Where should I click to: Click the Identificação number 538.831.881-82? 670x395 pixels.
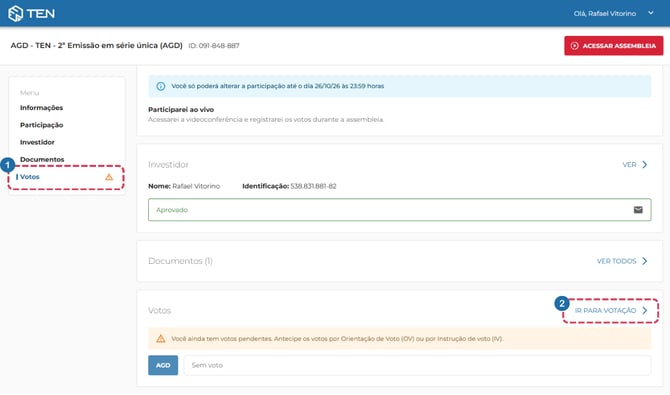click(x=313, y=186)
